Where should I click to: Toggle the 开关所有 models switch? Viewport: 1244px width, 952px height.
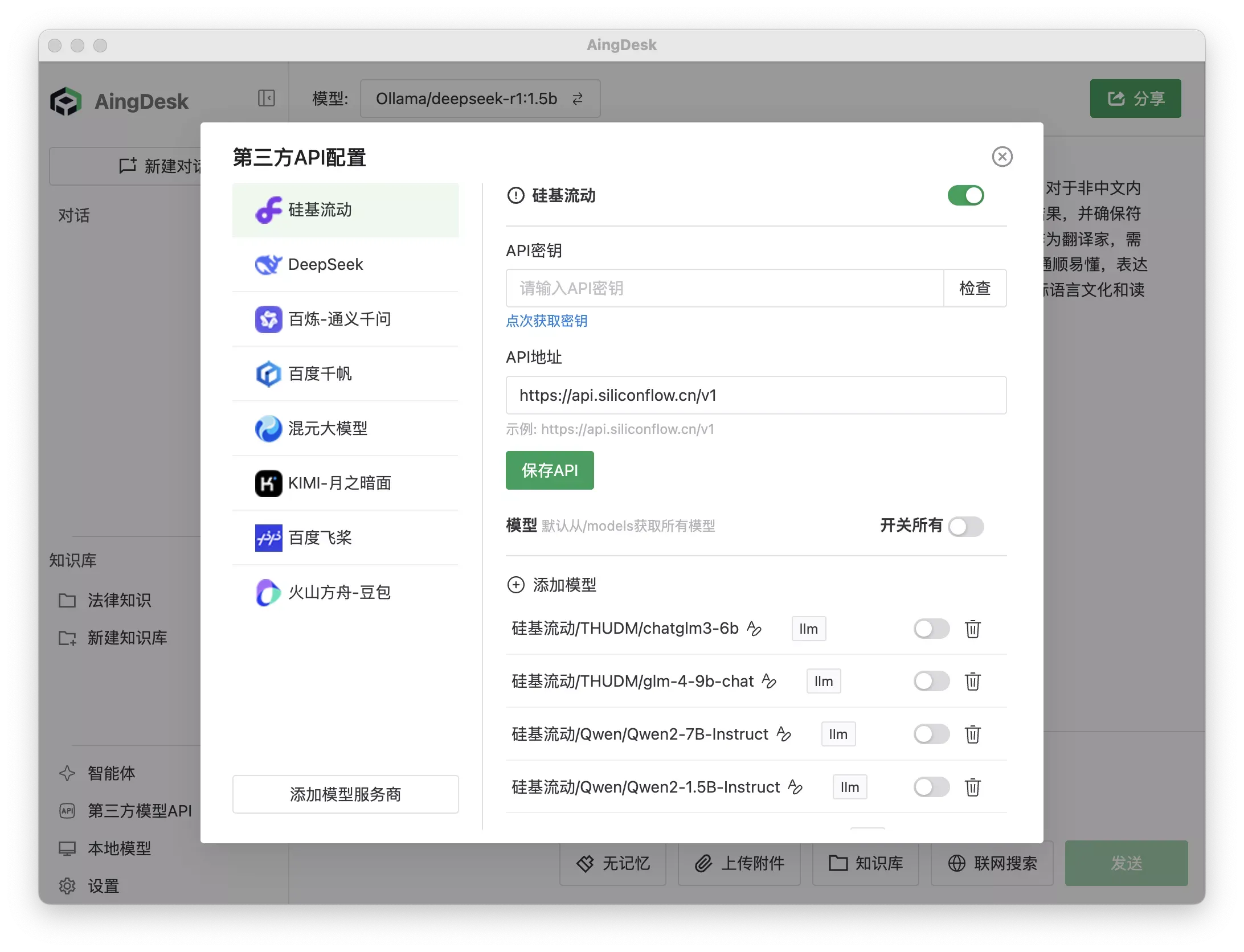[965, 526]
